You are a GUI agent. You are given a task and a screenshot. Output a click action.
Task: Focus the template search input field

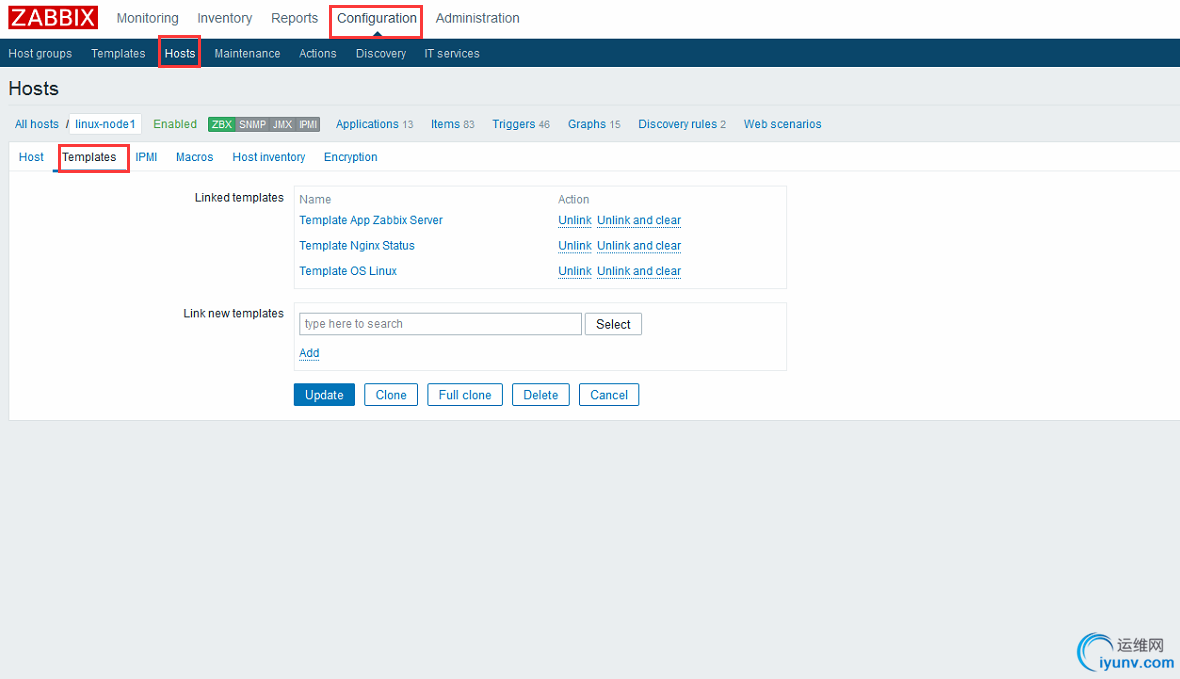440,324
